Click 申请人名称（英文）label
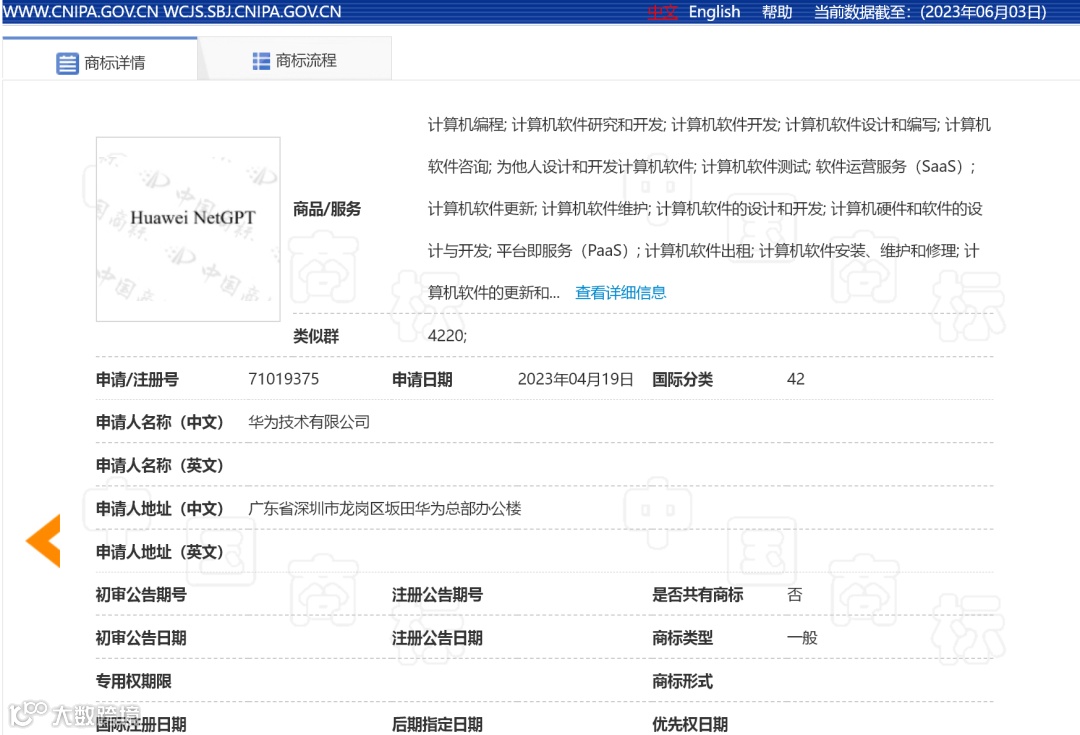The width and height of the screenshot is (1080, 735). [x=159, y=466]
